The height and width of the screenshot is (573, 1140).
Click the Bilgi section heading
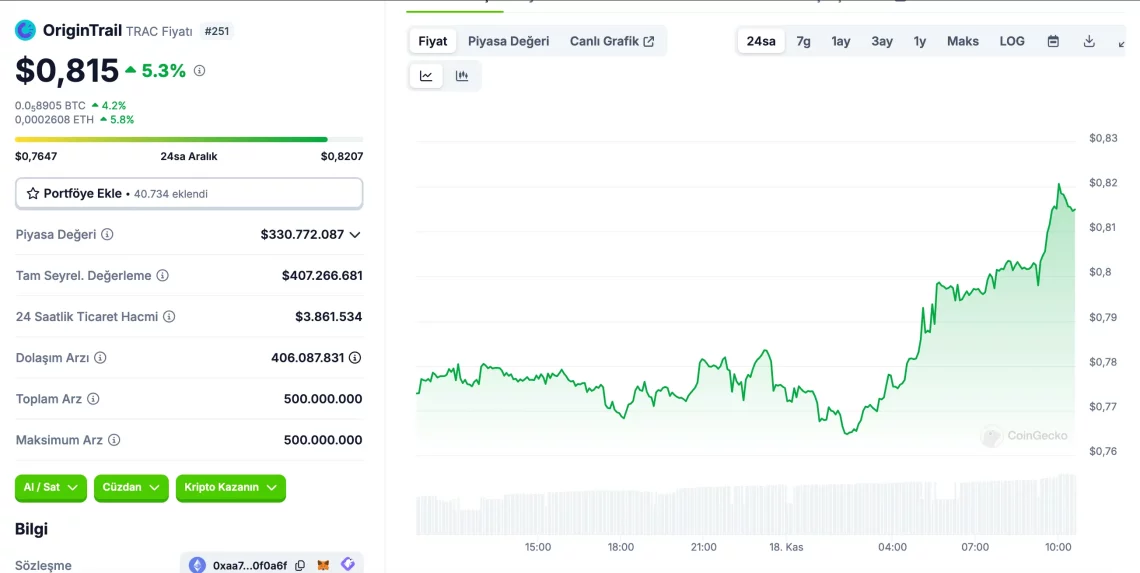pyautogui.click(x=31, y=529)
